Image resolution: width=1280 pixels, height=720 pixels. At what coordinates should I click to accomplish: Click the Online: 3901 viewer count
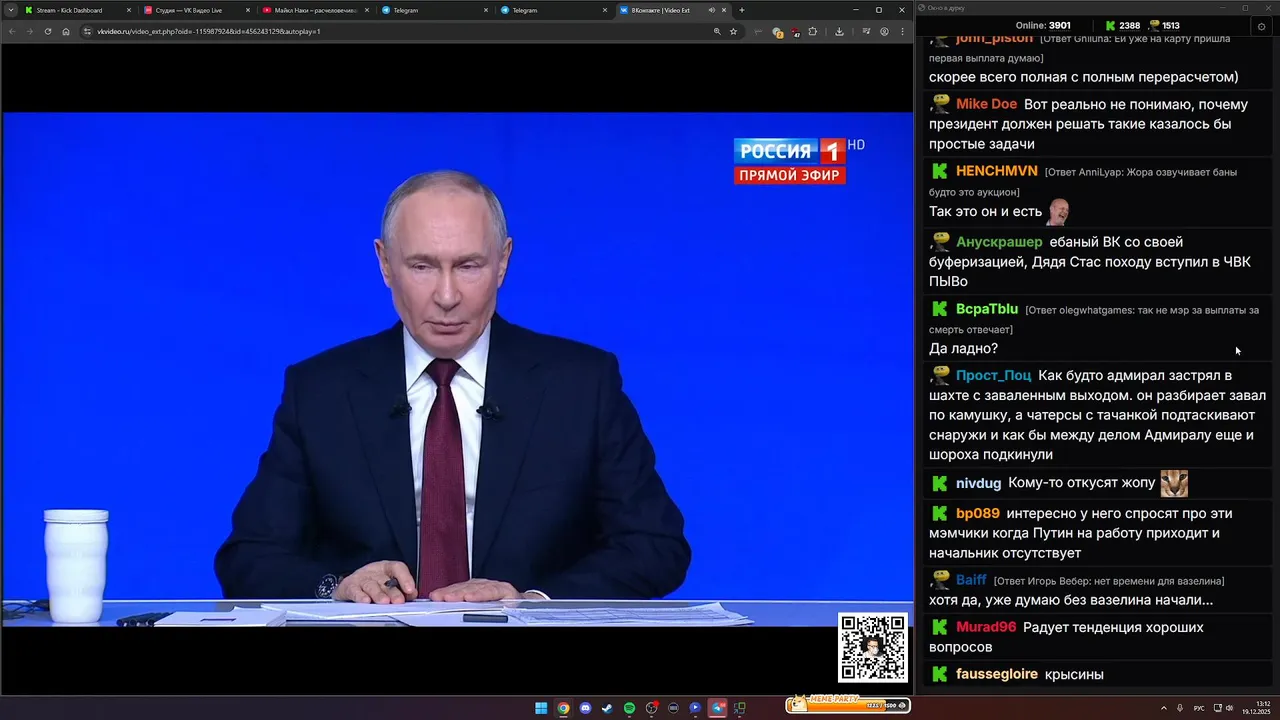click(x=1043, y=26)
